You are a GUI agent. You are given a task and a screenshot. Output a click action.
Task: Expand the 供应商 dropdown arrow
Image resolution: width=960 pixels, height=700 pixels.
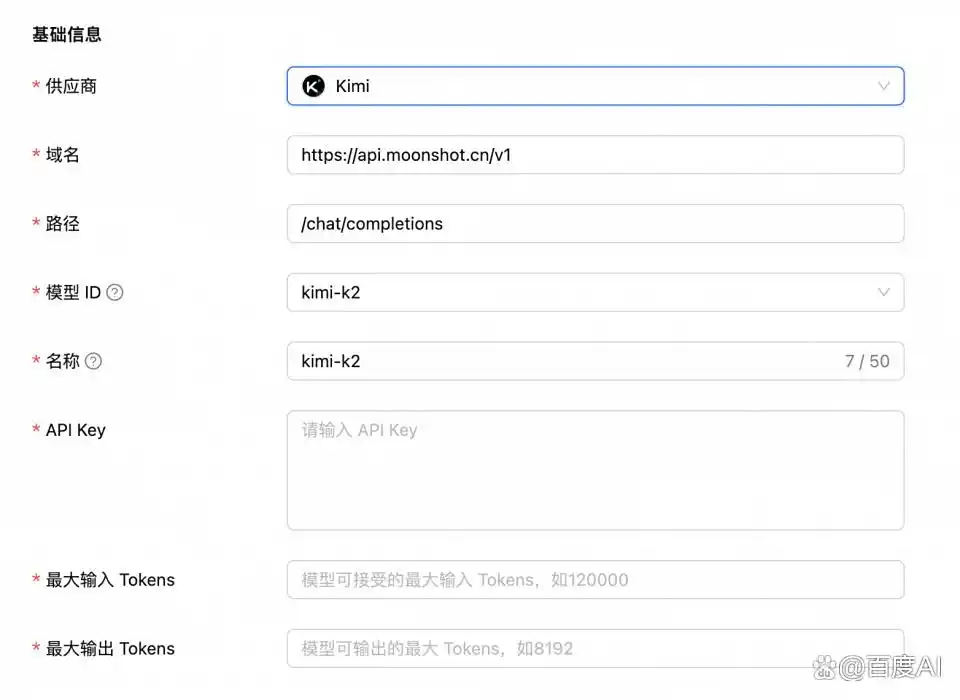coord(883,86)
